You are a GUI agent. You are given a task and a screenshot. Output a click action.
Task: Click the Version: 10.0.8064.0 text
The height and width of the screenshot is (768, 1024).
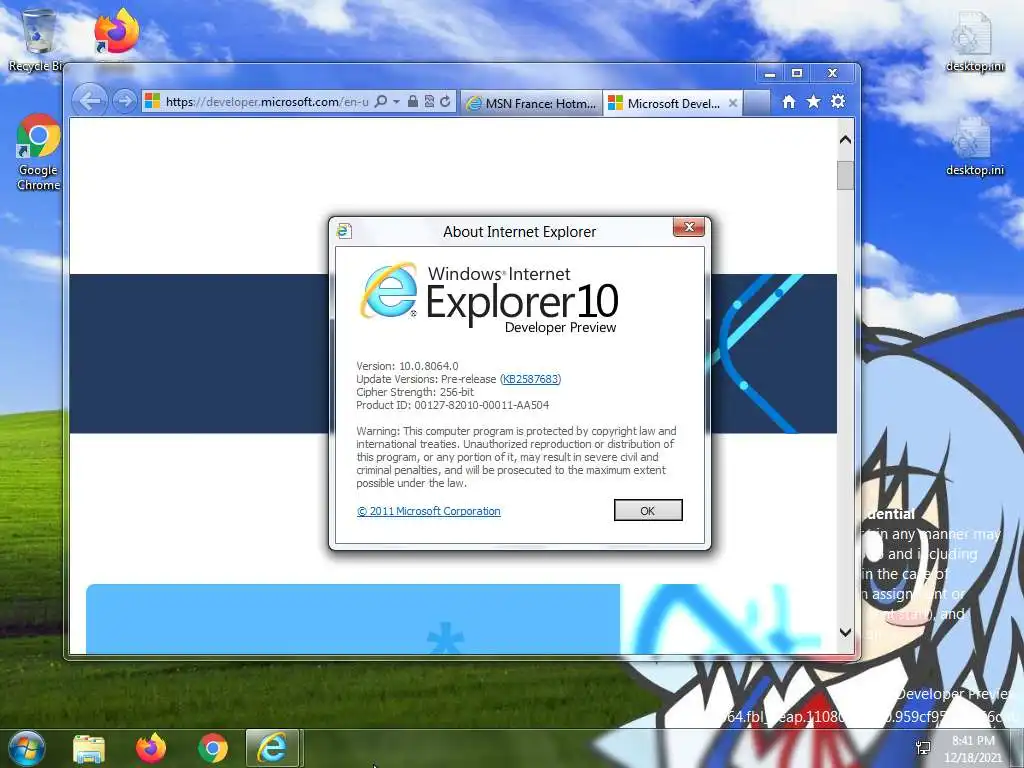tap(407, 366)
